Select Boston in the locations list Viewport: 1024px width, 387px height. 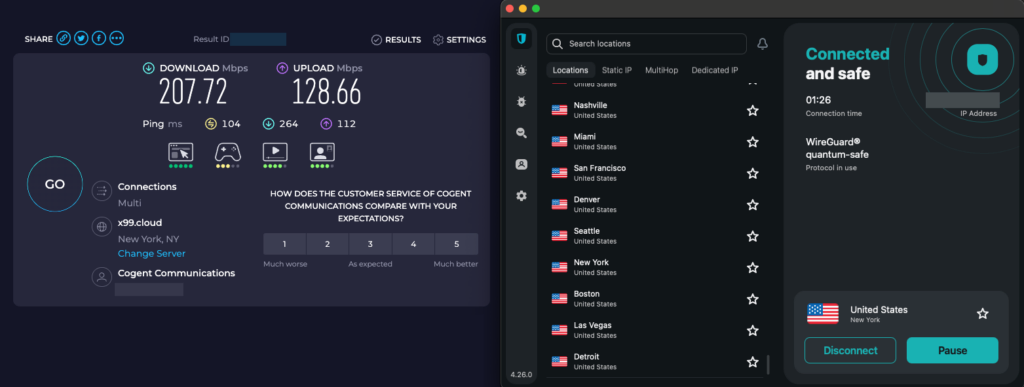pyautogui.click(x=654, y=298)
